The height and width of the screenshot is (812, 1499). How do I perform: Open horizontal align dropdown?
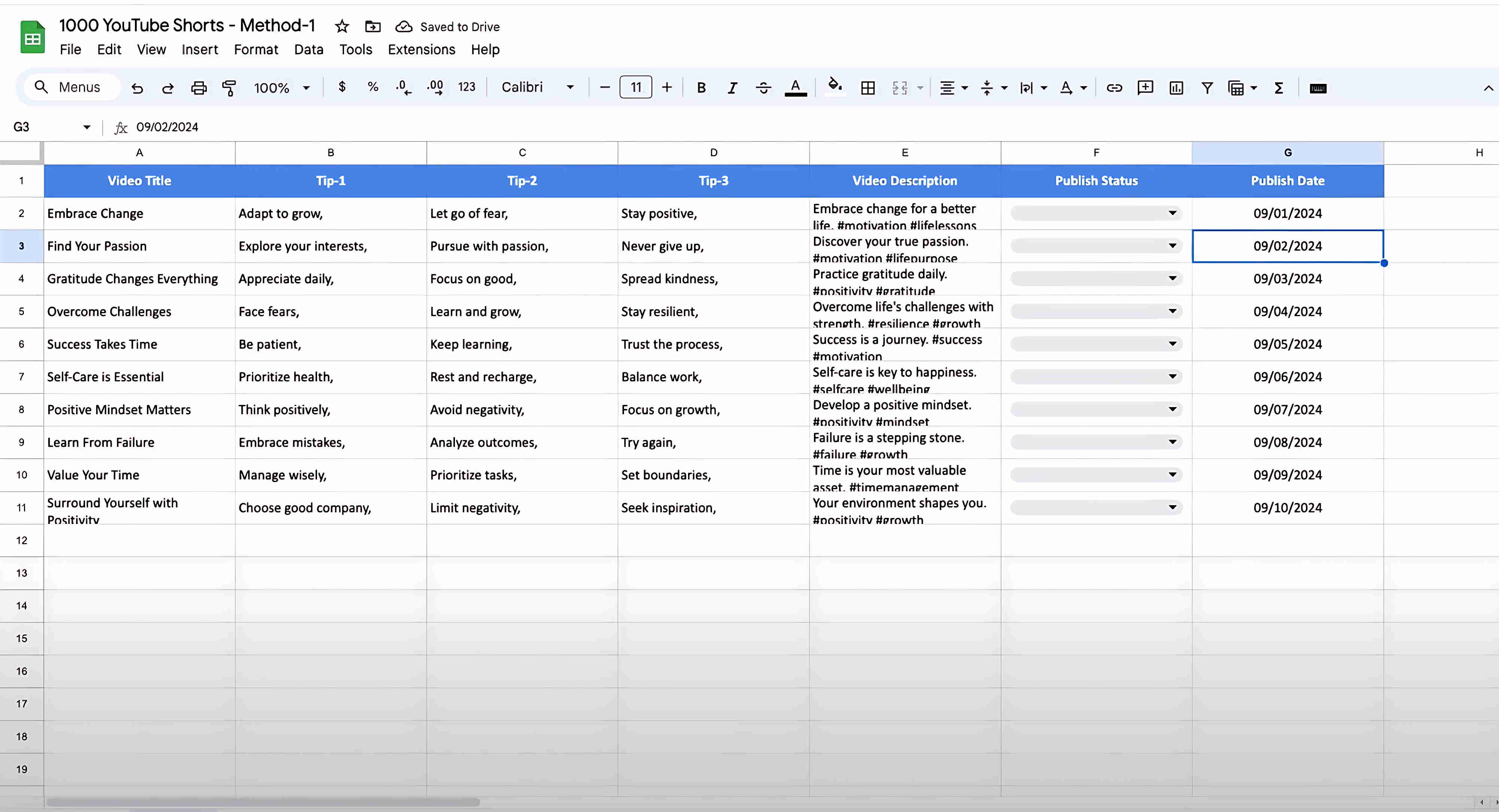click(953, 88)
